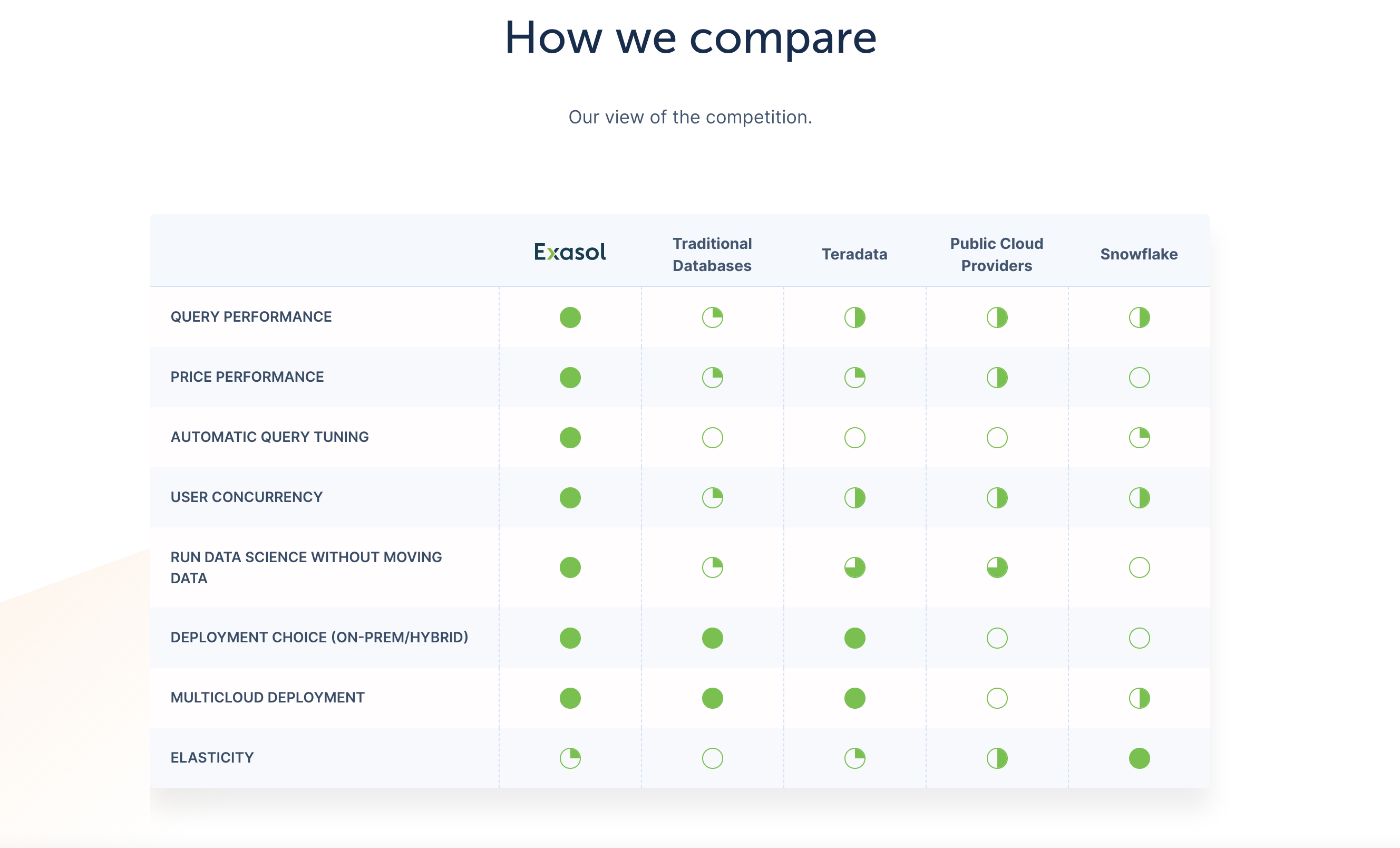
Task: Click Teradata's three-quarter circle for data science row
Action: (x=854, y=567)
